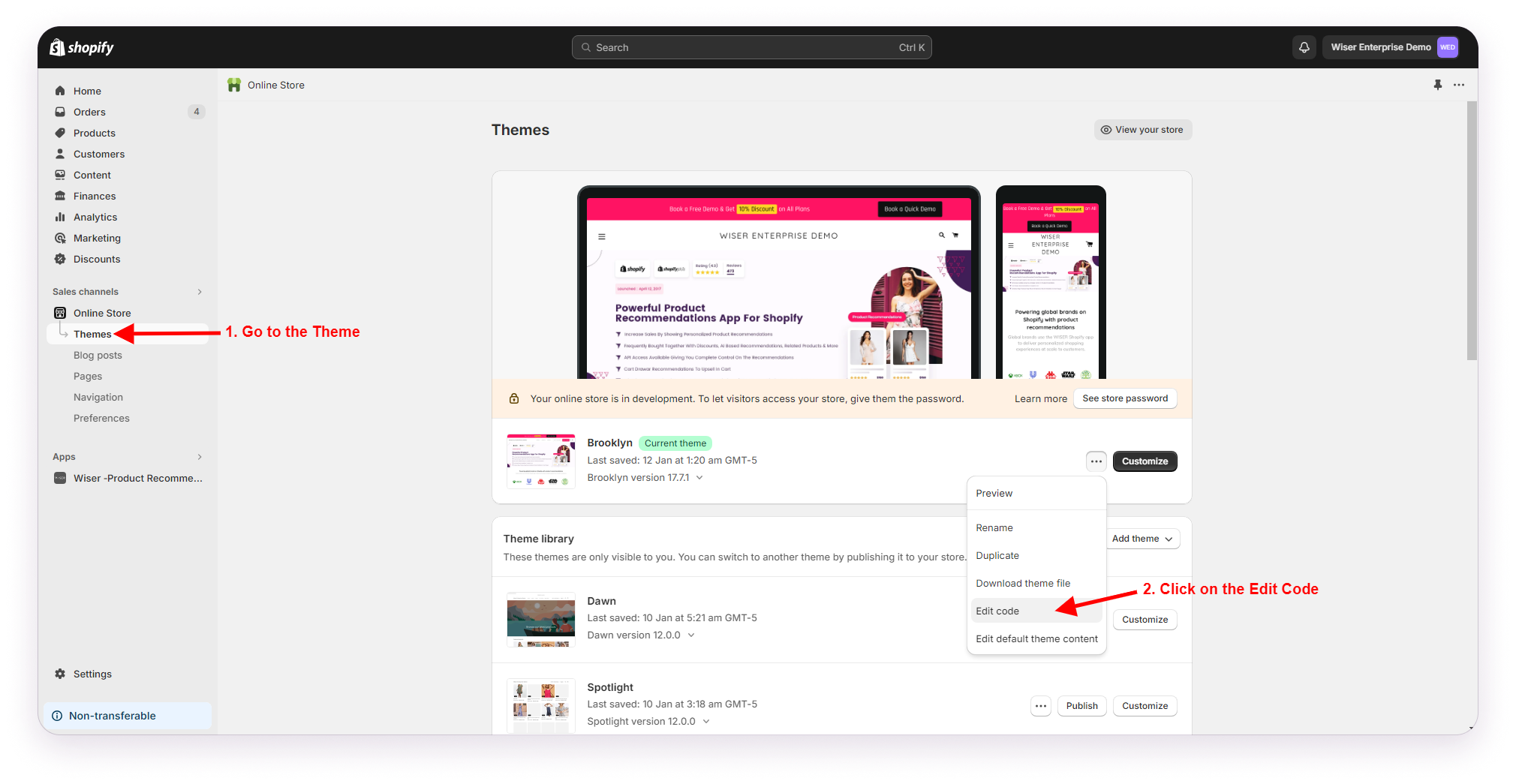The height and width of the screenshot is (784, 1516).
Task: Expand Spotlight version 12.0.0 details
Action: pyautogui.click(x=705, y=722)
